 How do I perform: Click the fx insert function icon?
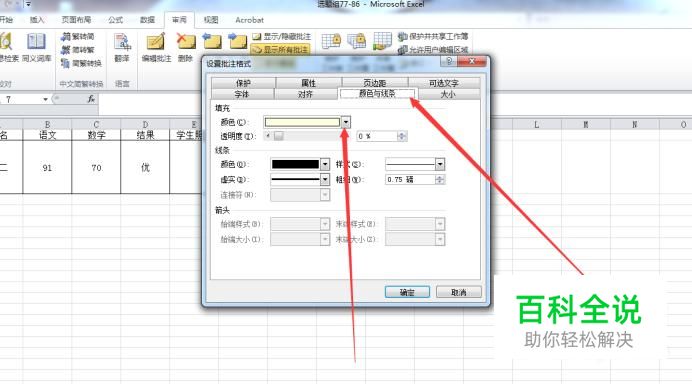coord(91,99)
